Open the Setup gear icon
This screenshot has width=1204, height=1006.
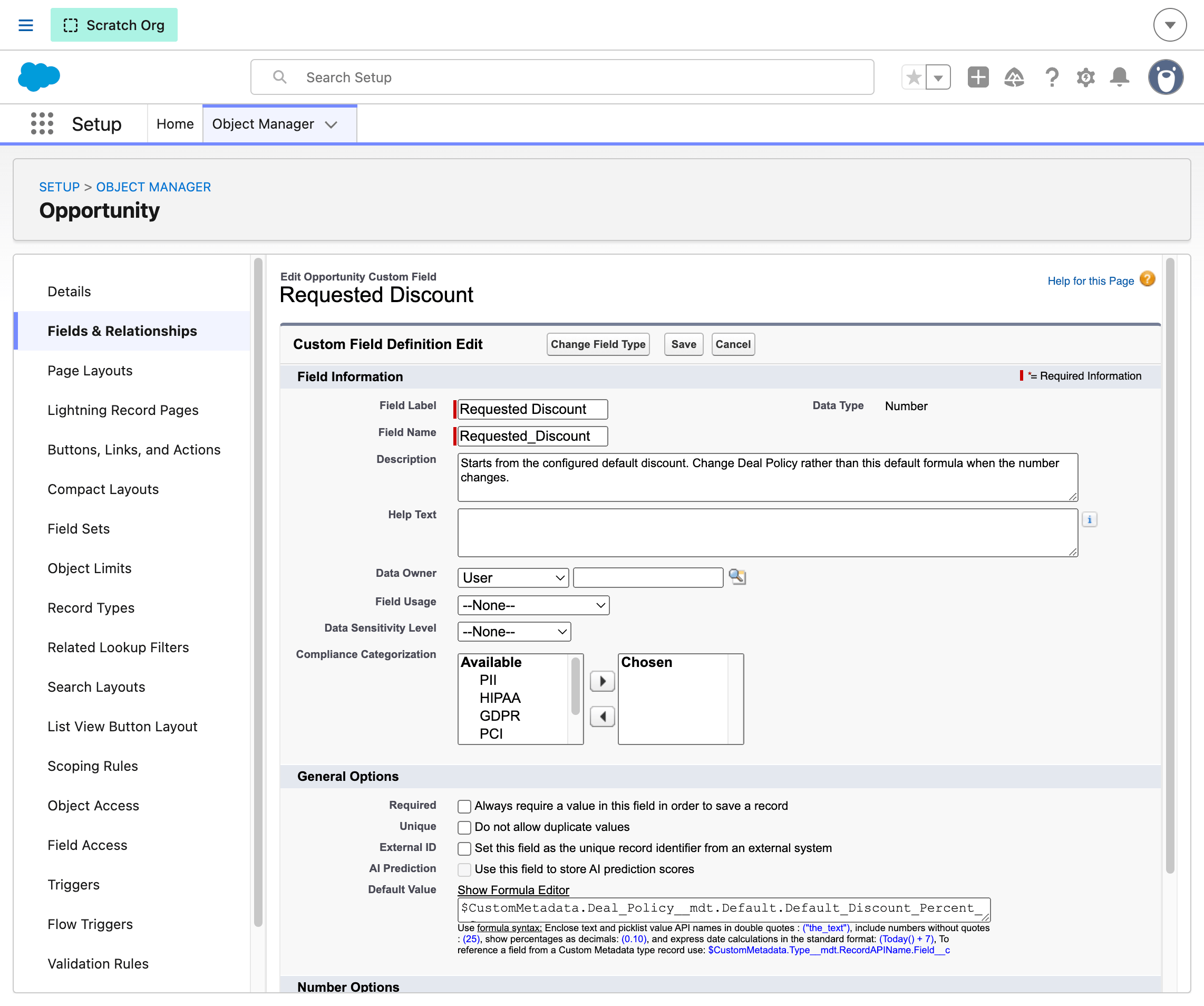pyautogui.click(x=1085, y=78)
